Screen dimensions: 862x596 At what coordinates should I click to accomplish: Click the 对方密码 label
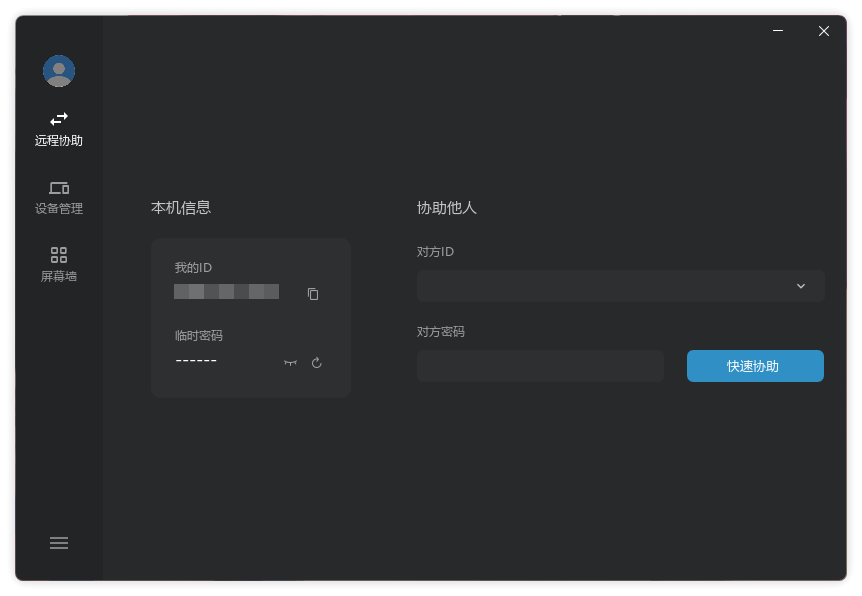click(x=440, y=332)
